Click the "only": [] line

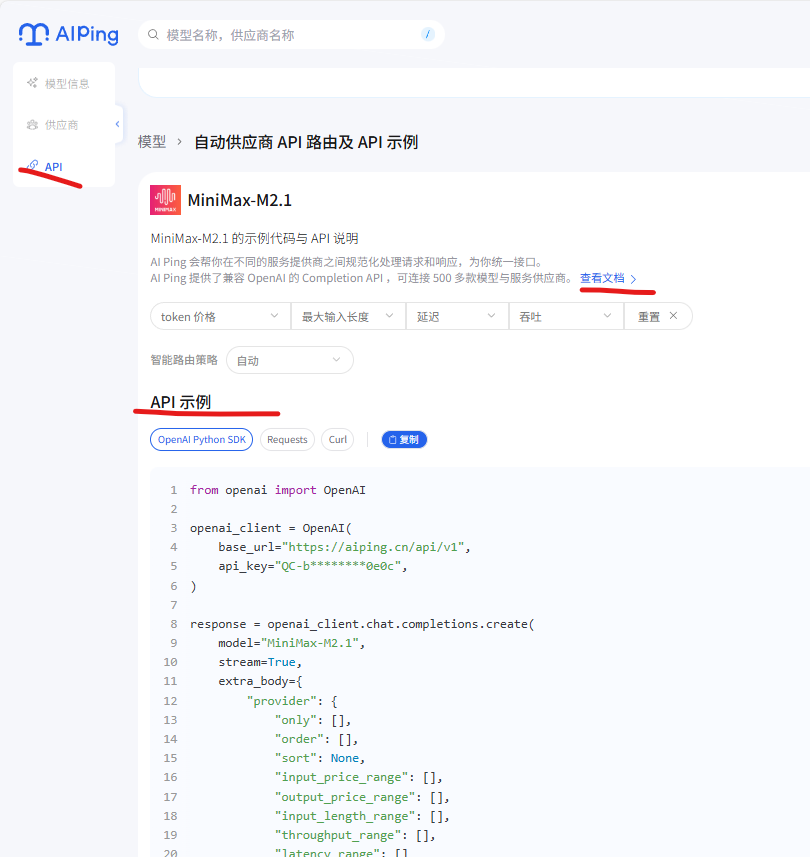313,720
